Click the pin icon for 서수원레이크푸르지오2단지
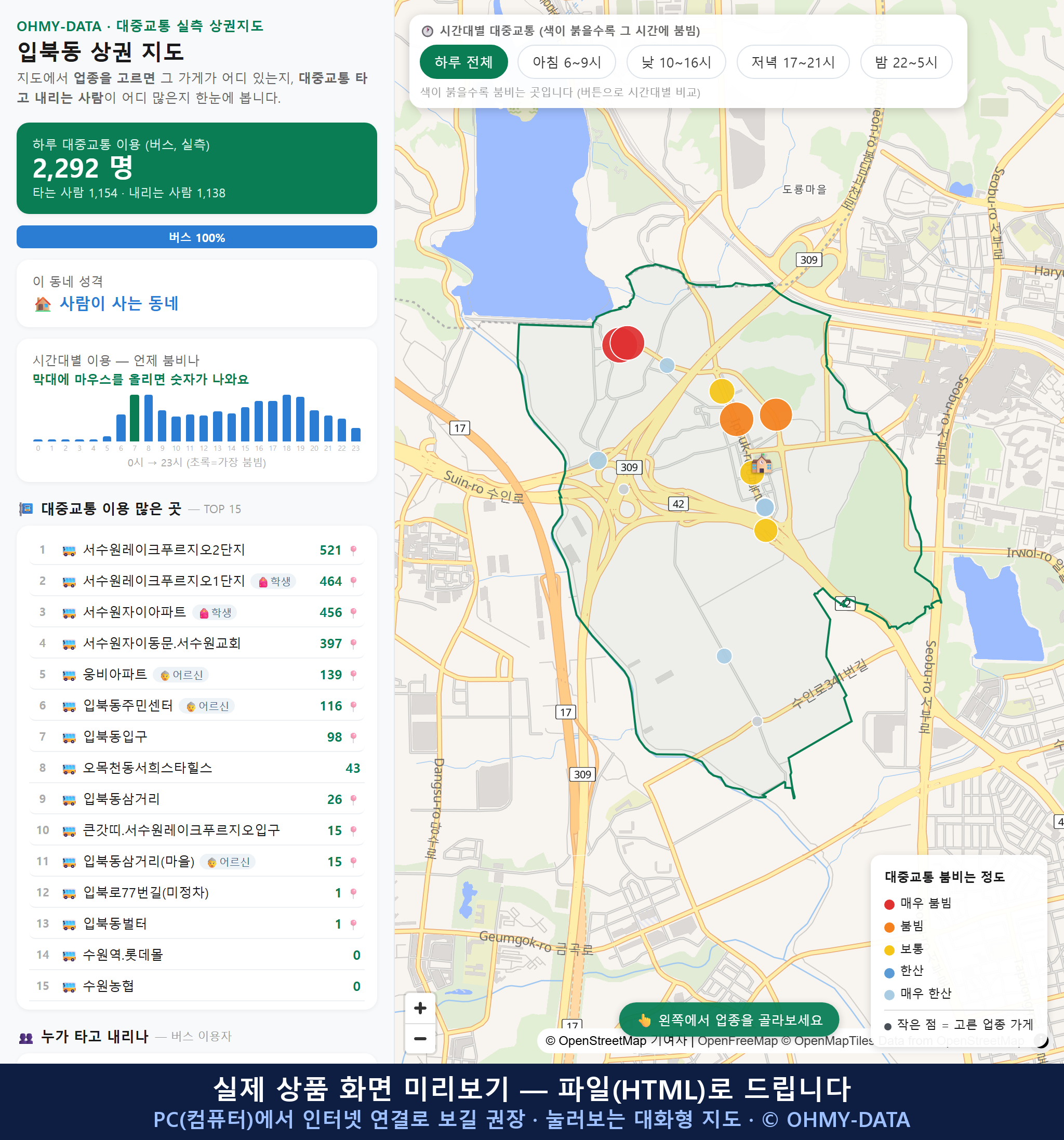This screenshot has height=1140, width=1064. click(353, 550)
